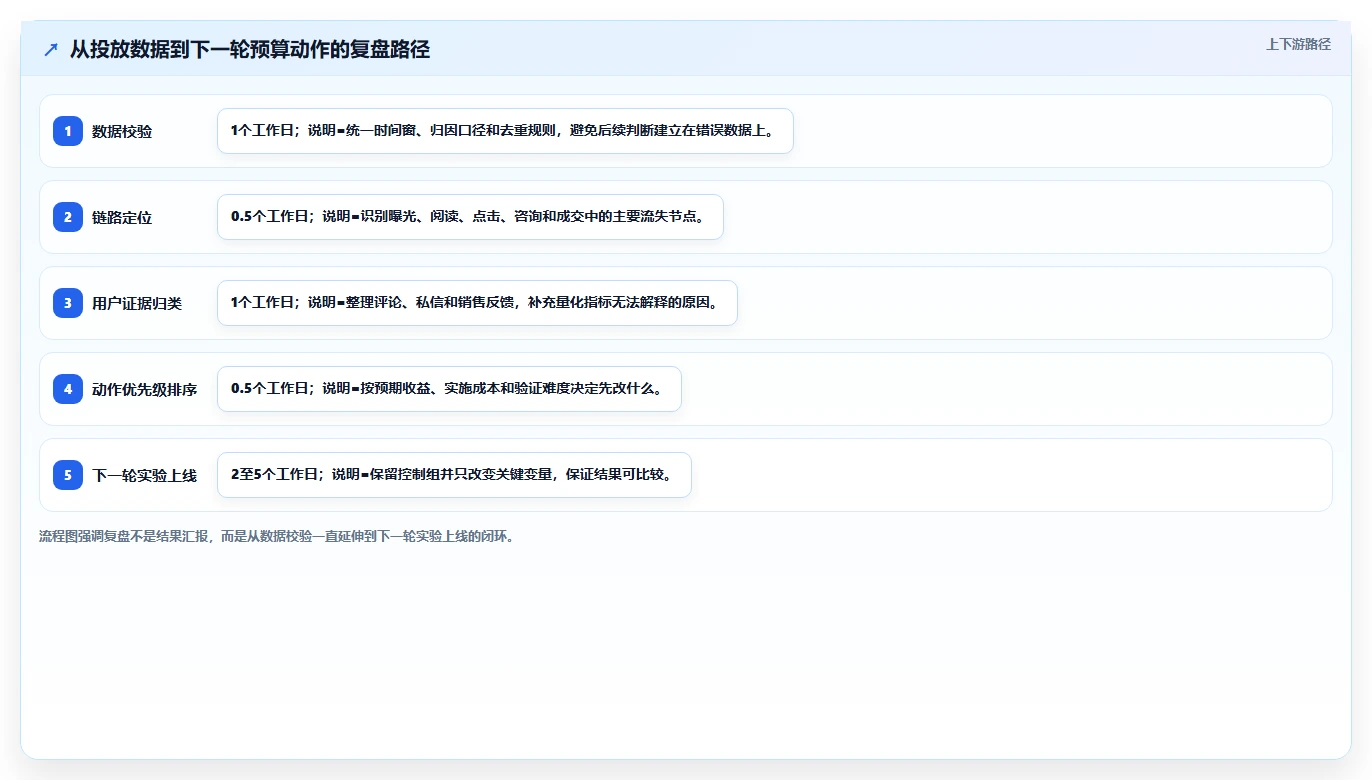Viewport: 1372px width, 780px height.
Task: Click the footer note starting 流程图强调复盘不是结果汇报
Action: (277, 536)
